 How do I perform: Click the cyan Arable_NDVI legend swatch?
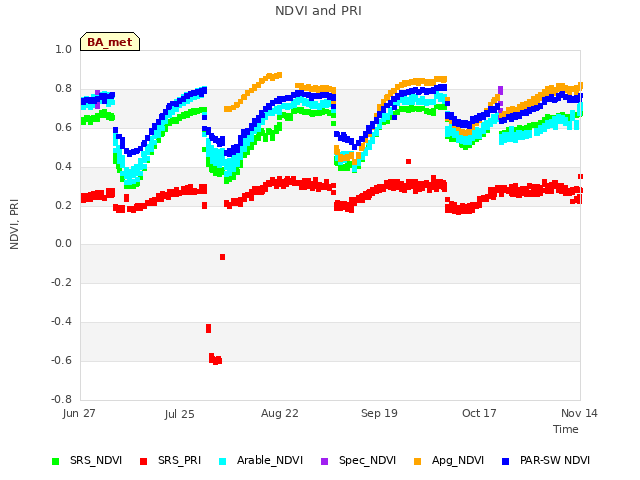[222, 461]
